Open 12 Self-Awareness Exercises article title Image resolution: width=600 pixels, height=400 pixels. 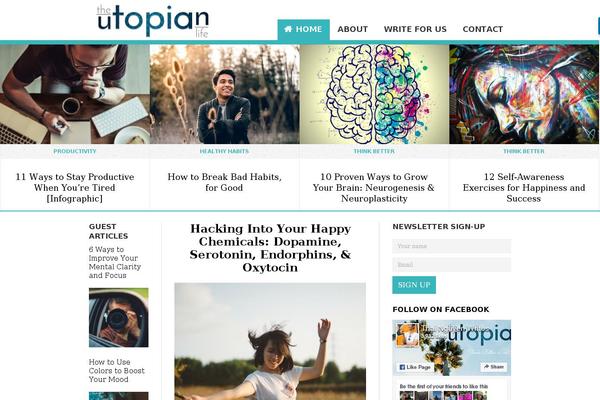click(524, 188)
